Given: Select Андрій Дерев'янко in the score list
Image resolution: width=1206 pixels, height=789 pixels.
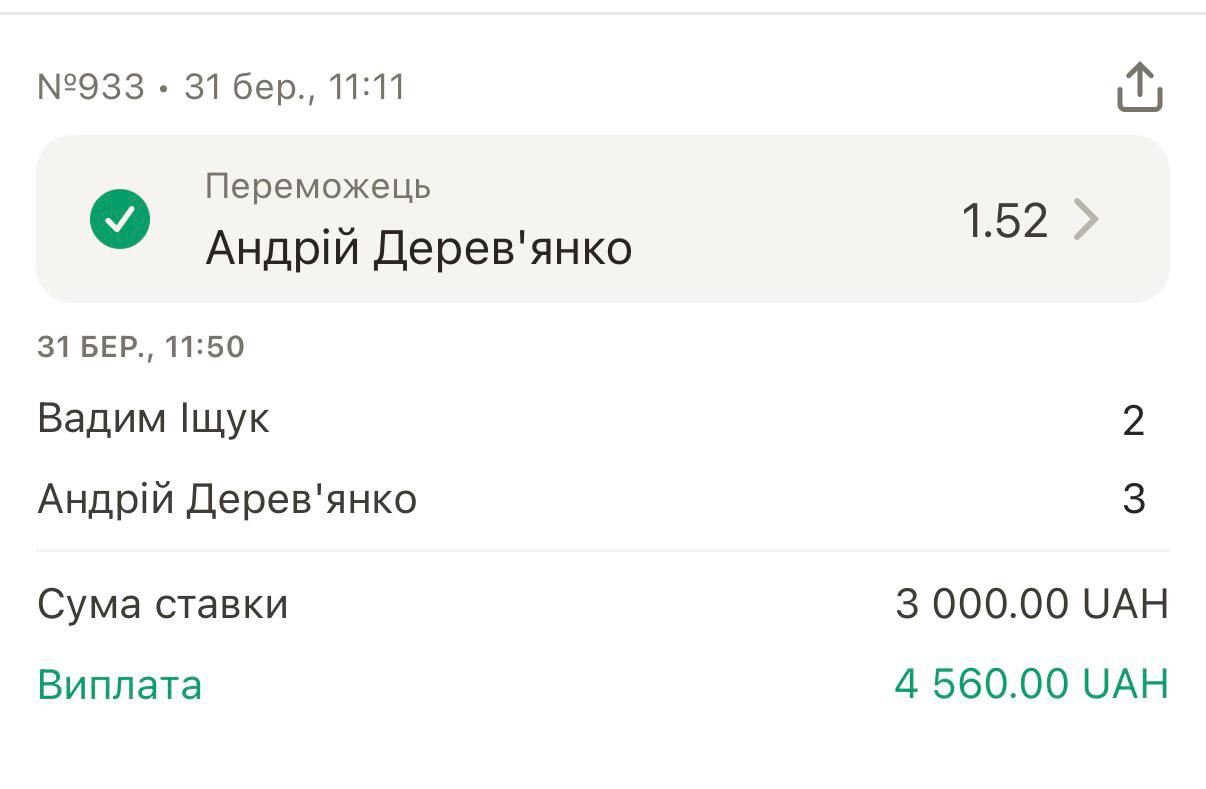Looking at the screenshot, I should tap(227, 498).
